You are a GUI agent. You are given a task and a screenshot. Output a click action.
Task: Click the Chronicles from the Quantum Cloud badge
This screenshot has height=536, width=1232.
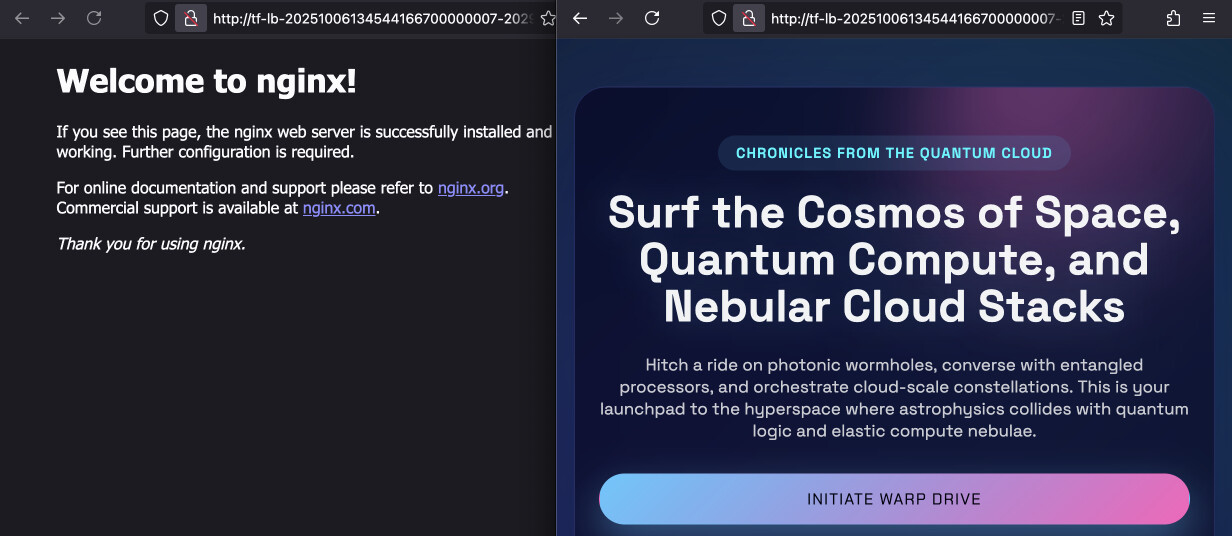click(x=893, y=153)
